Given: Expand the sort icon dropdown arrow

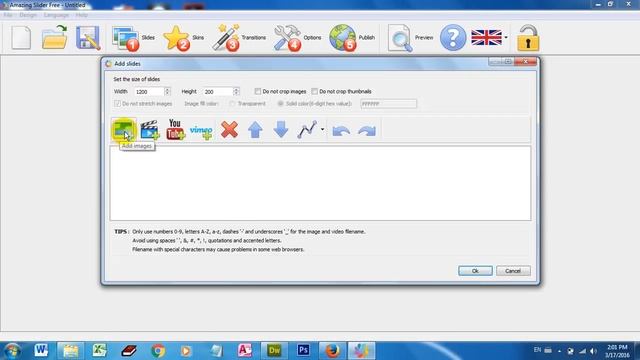Looking at the screenshot, I should [322, 129].
